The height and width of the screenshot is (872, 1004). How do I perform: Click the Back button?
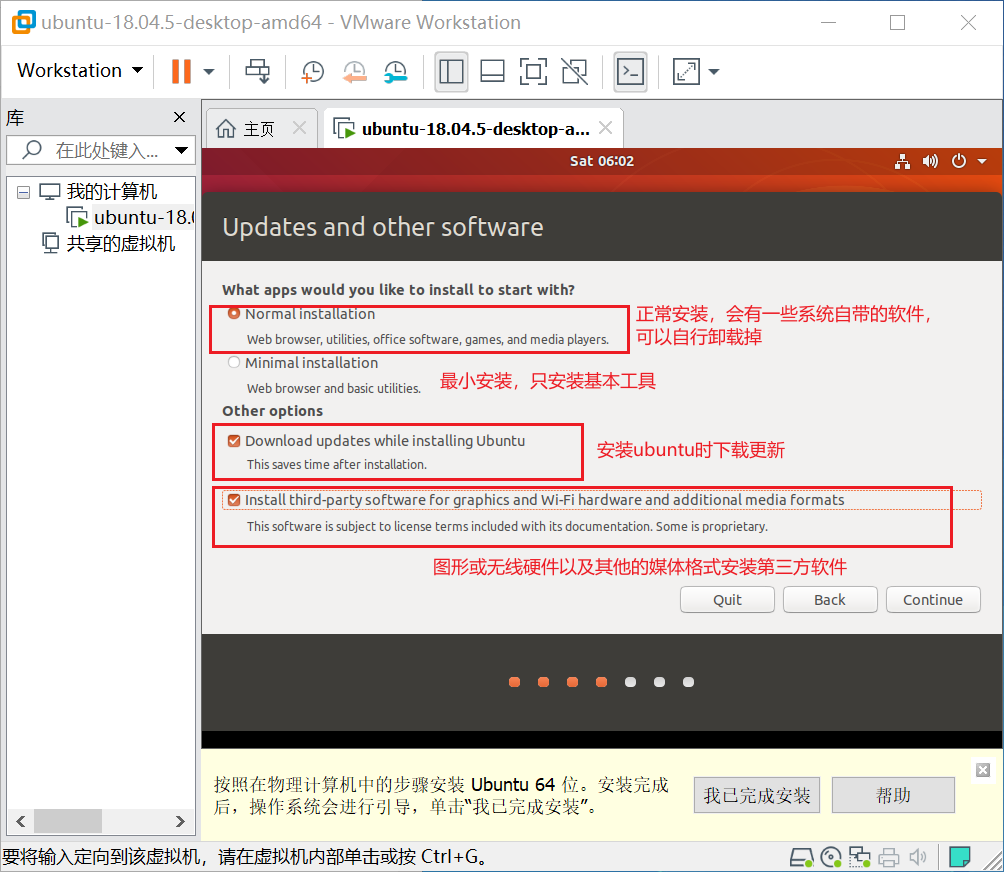pyautogui.click(x=830, y=600)
